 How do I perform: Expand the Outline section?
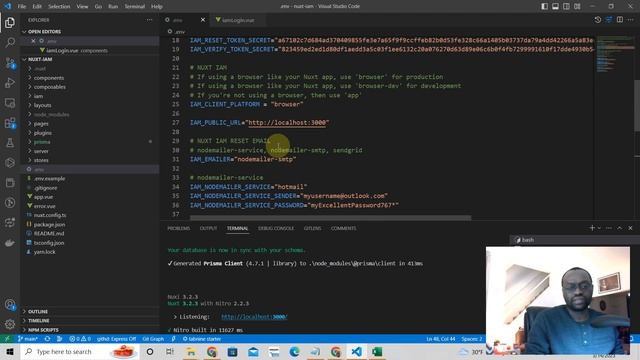[x=38, y=311]
